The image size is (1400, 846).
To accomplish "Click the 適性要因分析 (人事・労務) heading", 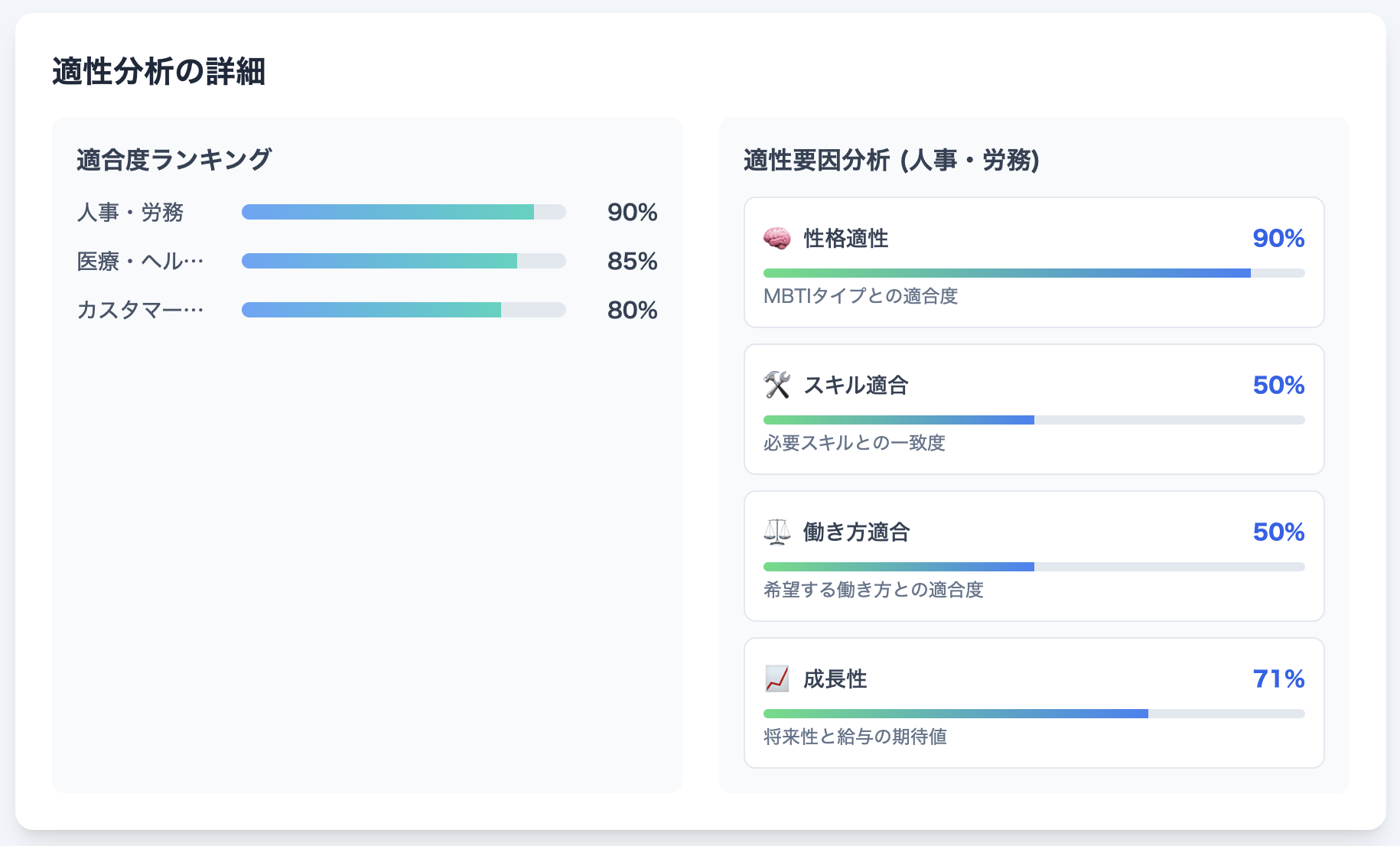I will click(891, 160).
